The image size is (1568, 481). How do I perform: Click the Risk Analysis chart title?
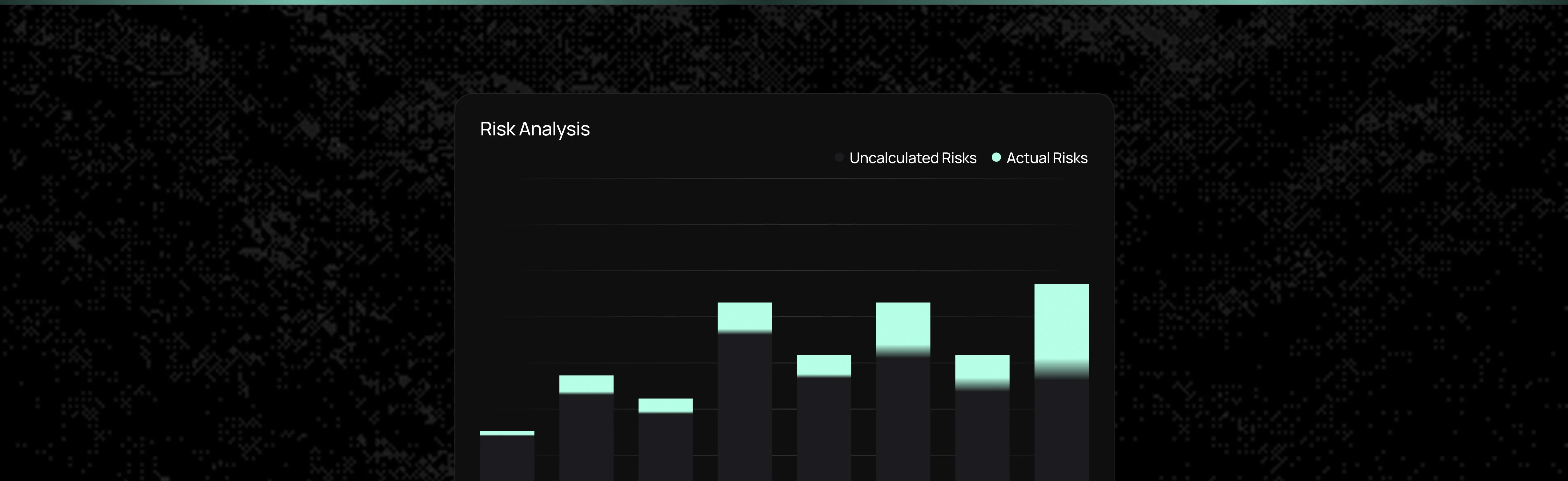click(534, 129)
